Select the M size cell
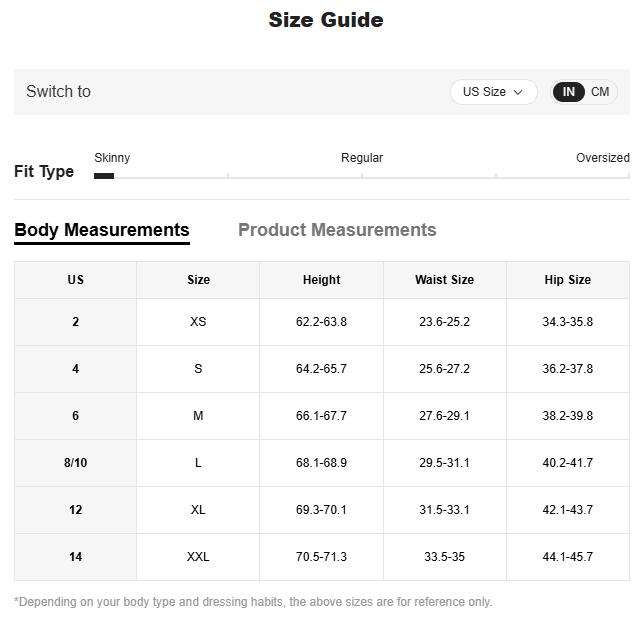The height and width of the screenshot is (622, 643). 198,416
